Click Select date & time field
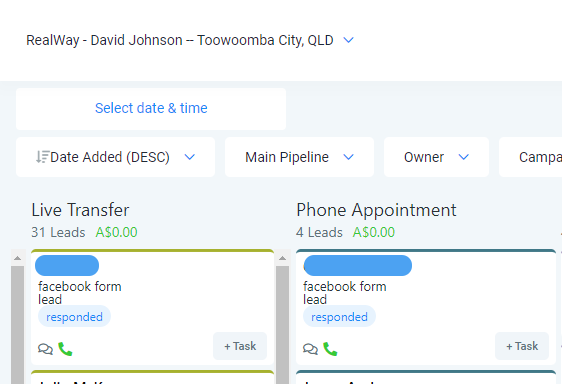This screenshot has width=562, height=384. pos(151,109)
